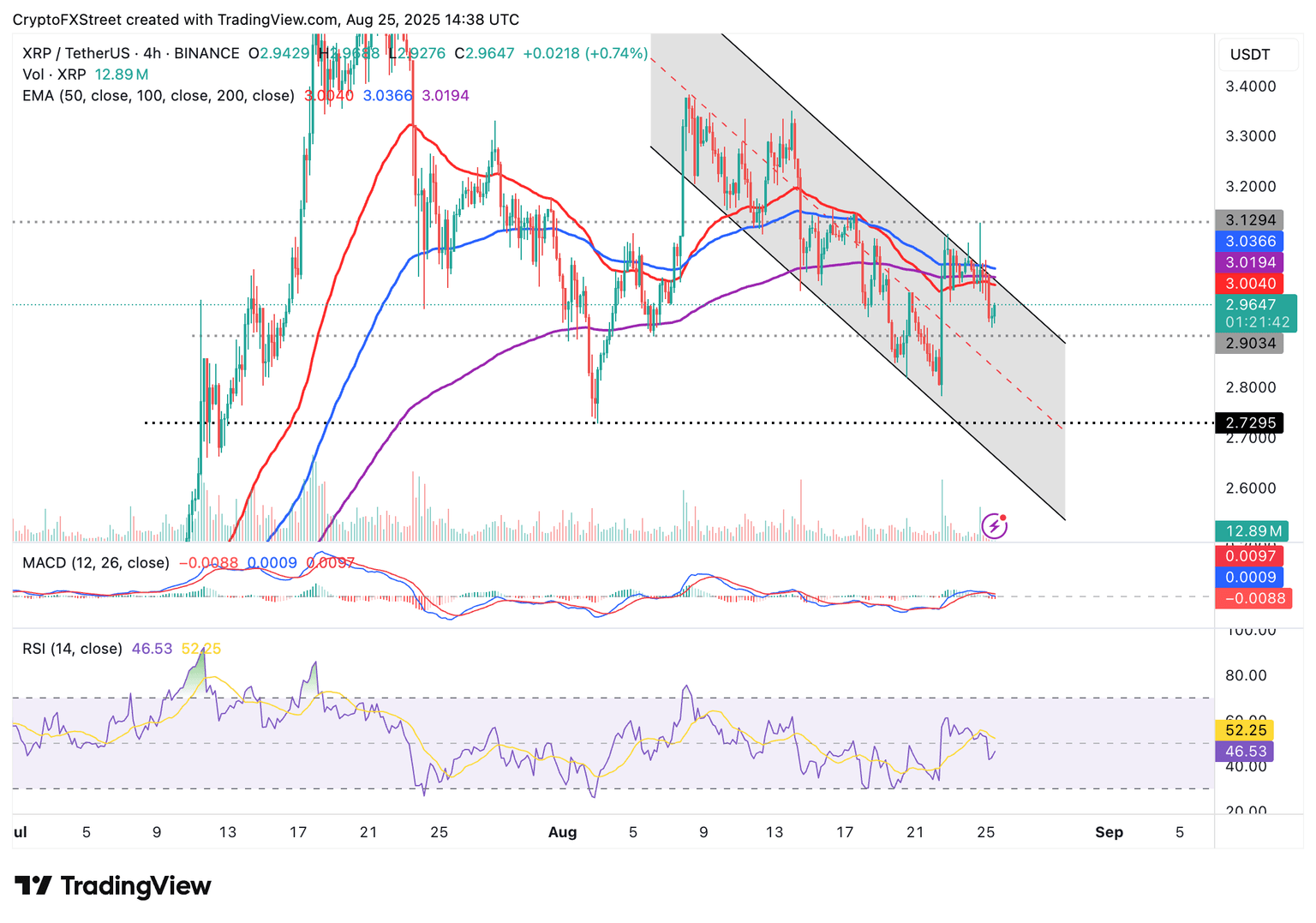Click the purple 3.0194 EMA price tag
This screenshot has width=1316, height=923.
pos(1250,262)
